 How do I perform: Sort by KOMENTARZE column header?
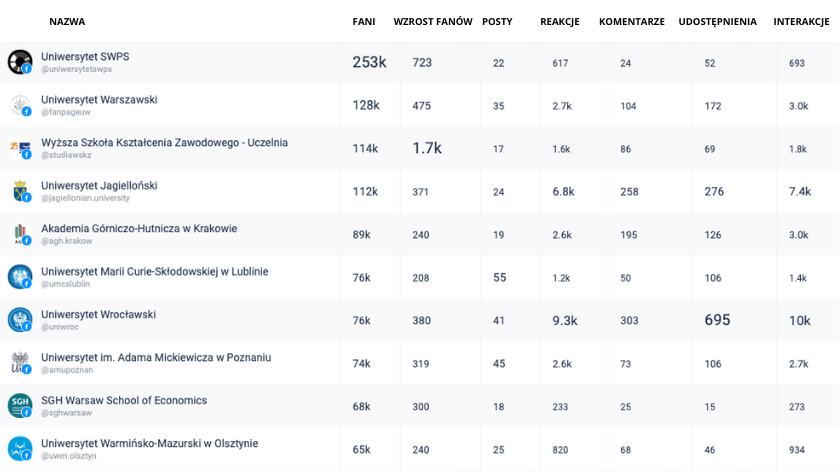[632, 21]
